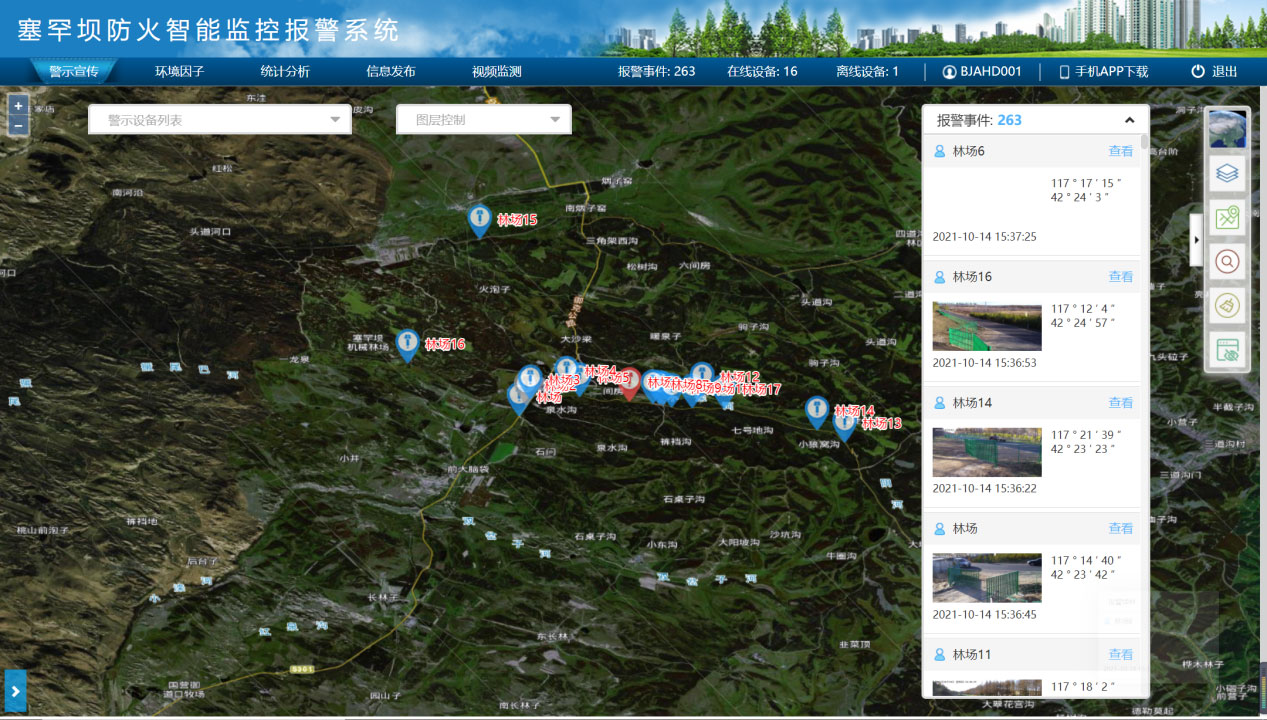Toggle the hide-window eye icon
The image size is (1267, 720).
1227,350
